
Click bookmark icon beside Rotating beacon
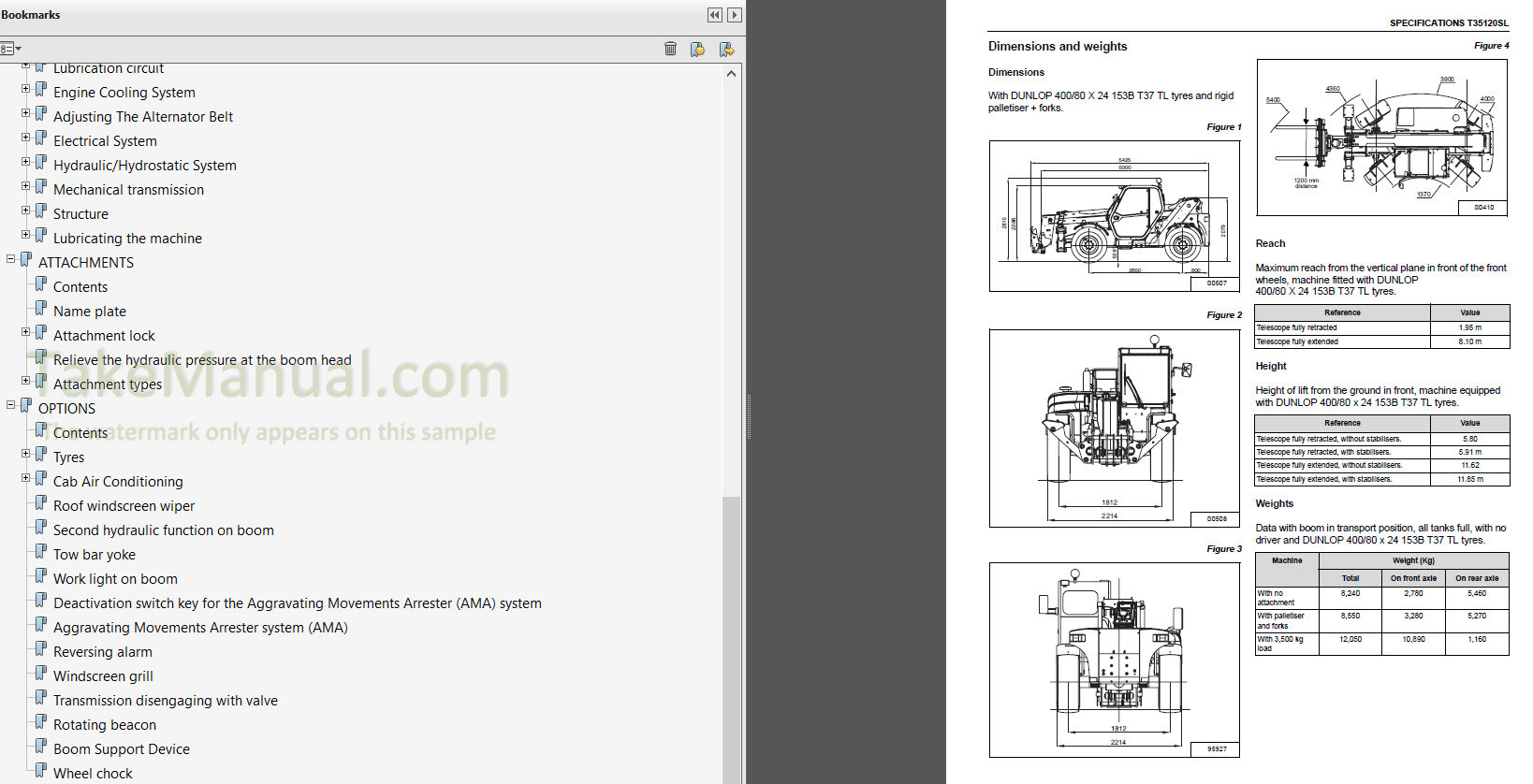(41, 723)
